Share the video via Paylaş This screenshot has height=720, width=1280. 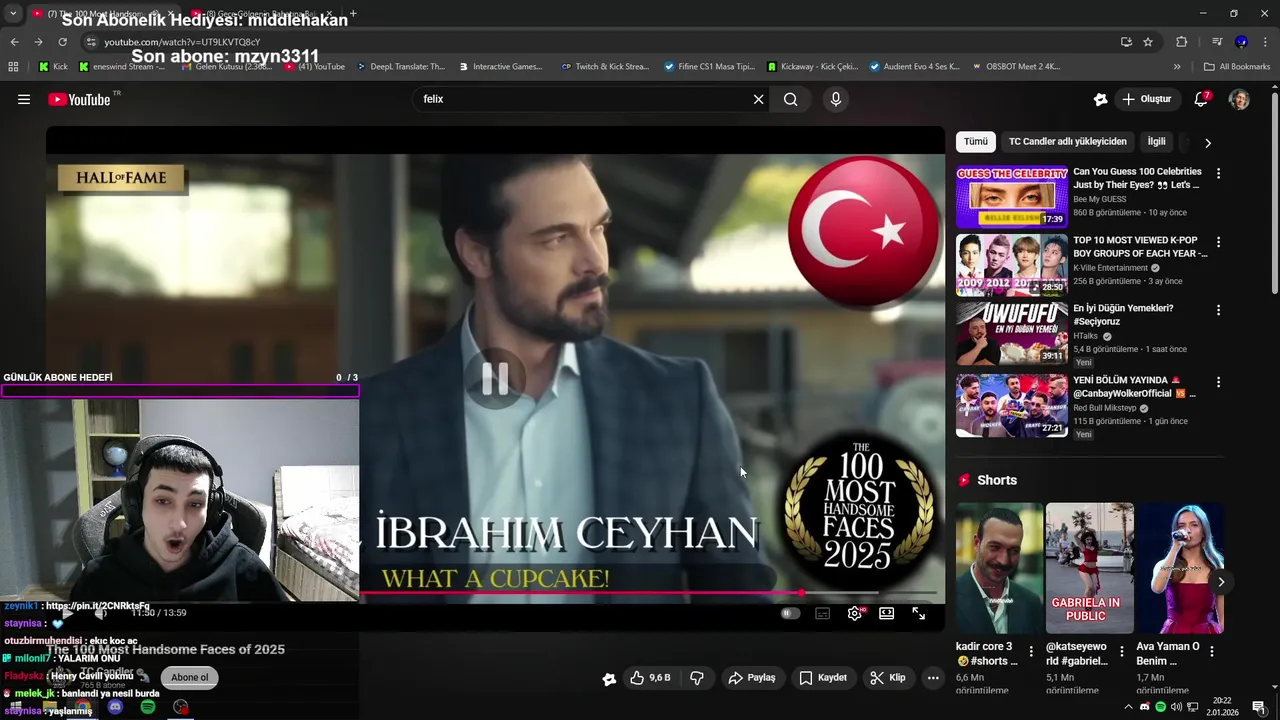click(x=752, y=677)
